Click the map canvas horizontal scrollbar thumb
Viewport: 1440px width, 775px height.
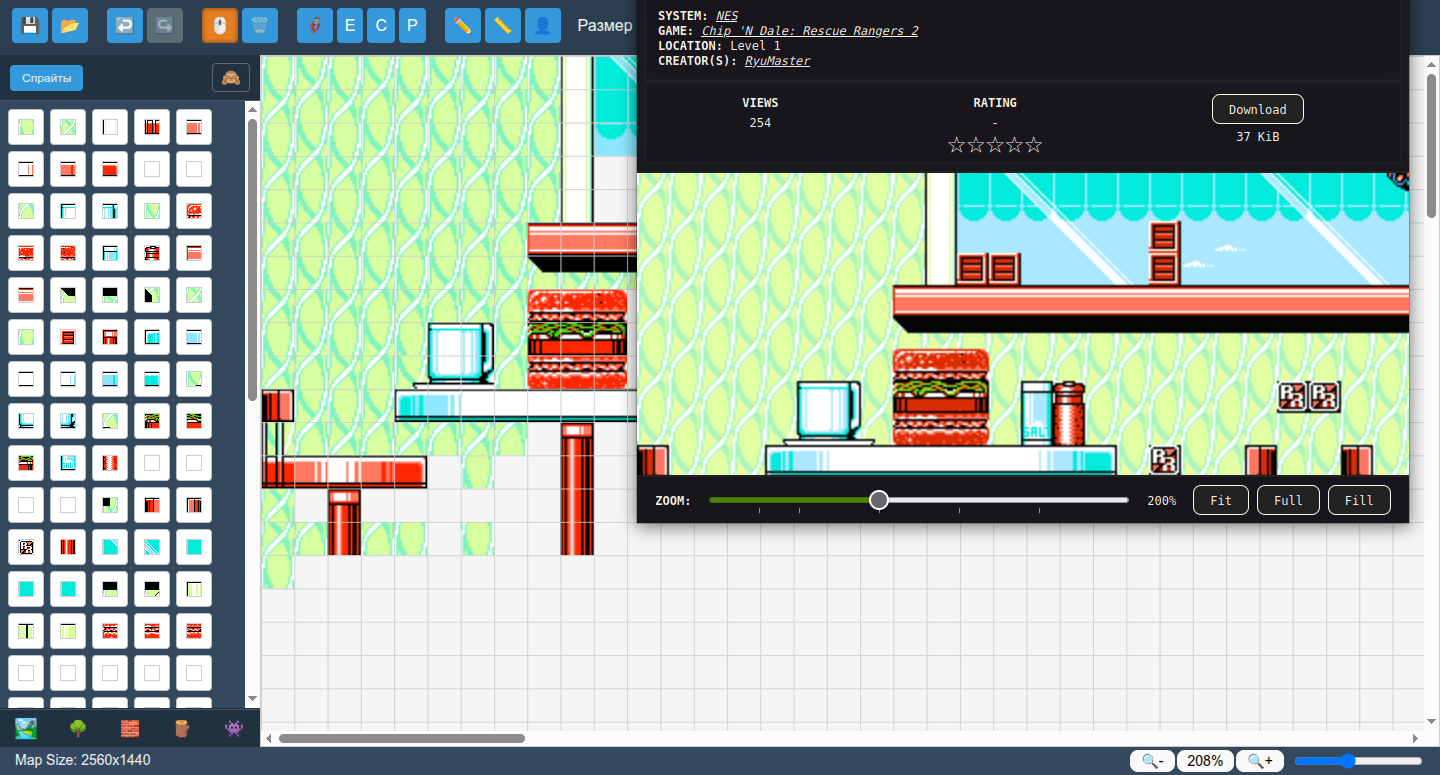402,739
